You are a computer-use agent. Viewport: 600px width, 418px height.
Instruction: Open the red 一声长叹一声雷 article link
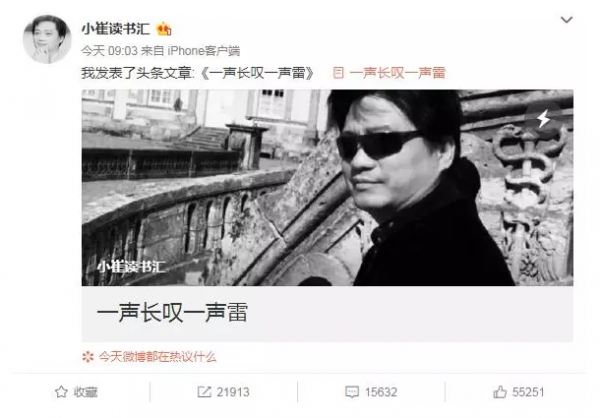coord(397,73)
